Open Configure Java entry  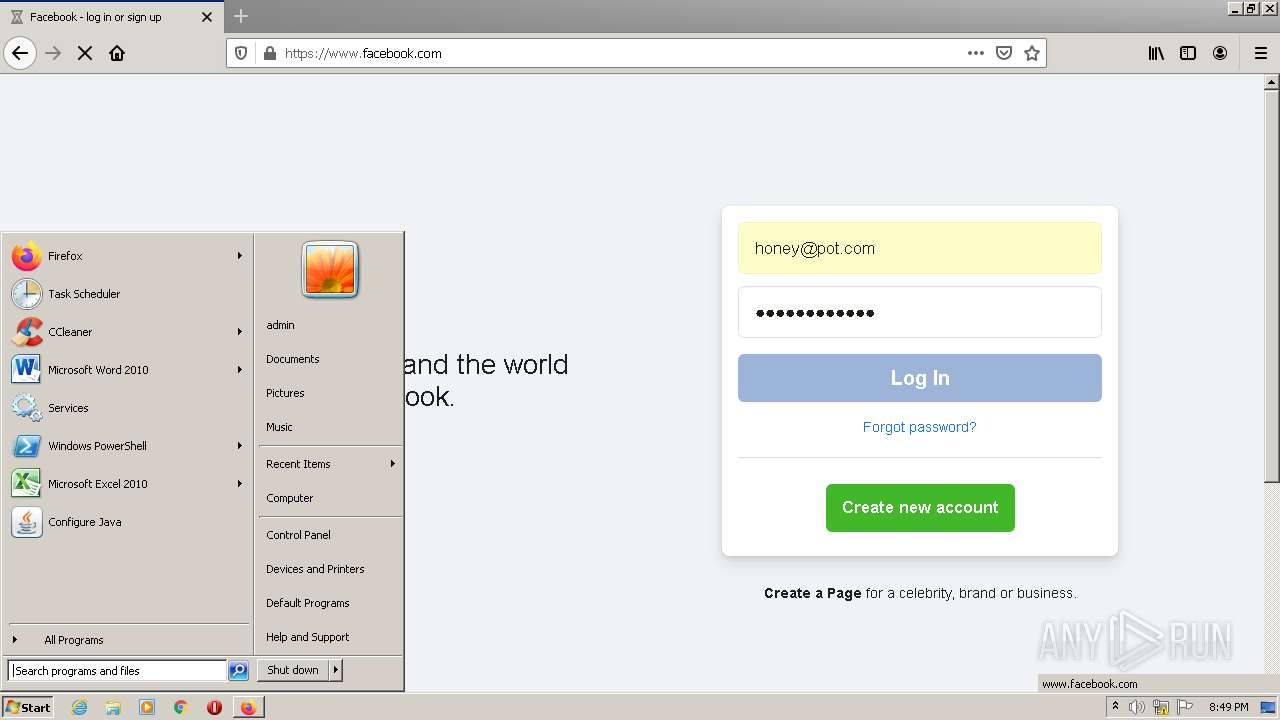click(x=127, y=522)
